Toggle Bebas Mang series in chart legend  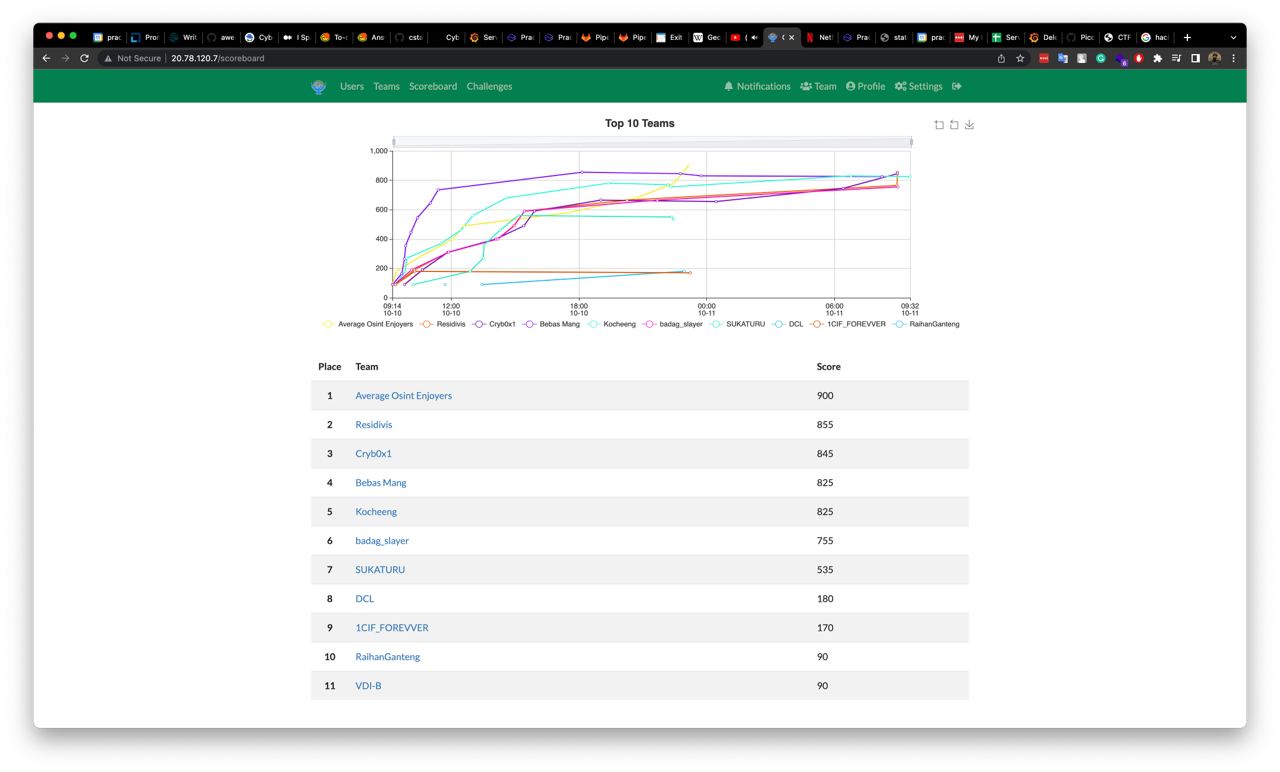coord(558,324)
